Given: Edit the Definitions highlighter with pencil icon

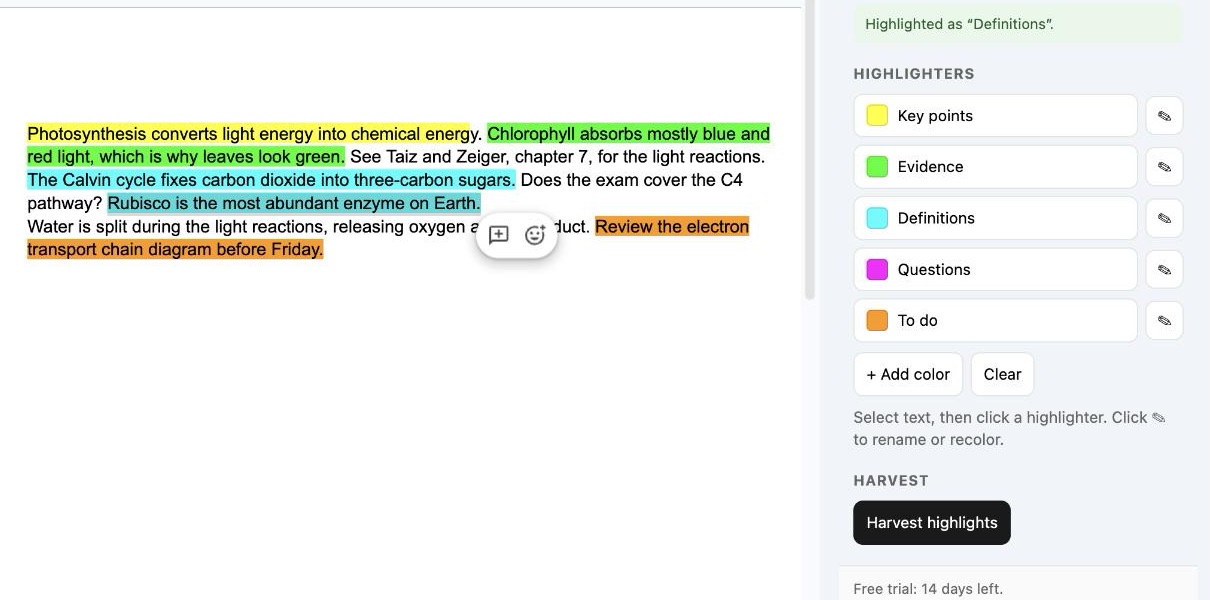Looking at the screenshot, I should tap(1164, 218).
